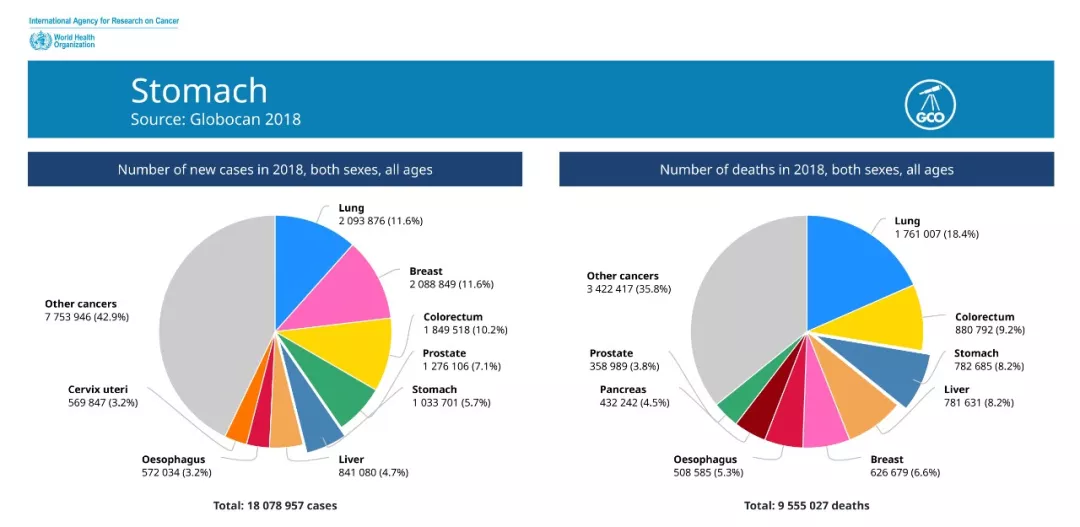This screenshot has height=527, width=1080.
Task: Select the Stomach title heading
Action: (x=199, y=90)
